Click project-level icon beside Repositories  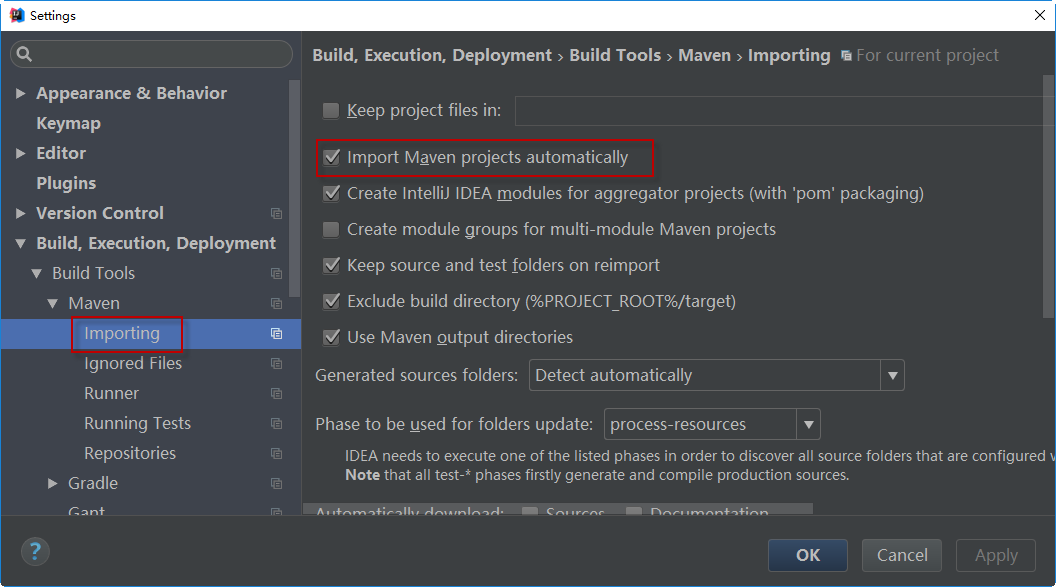tap(276, 454)
